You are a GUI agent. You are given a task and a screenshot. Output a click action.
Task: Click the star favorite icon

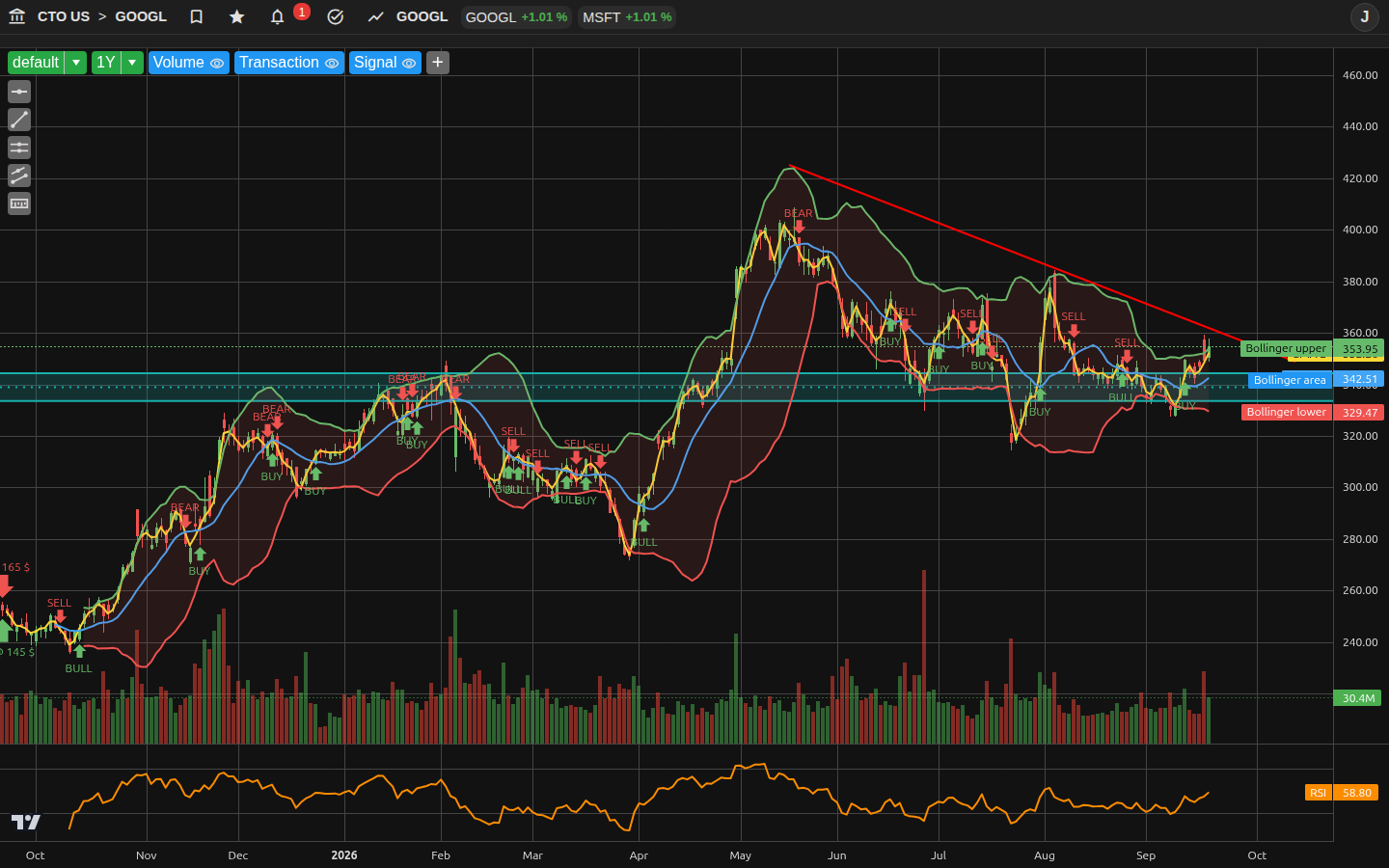pyautogui.click(x=237, y=16)
